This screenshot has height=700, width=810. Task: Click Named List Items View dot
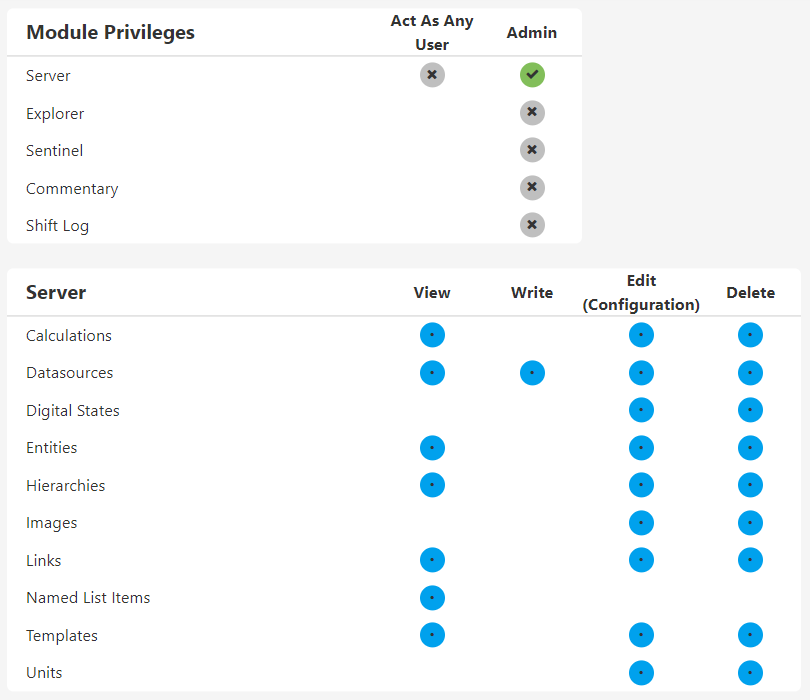point(432,598)
